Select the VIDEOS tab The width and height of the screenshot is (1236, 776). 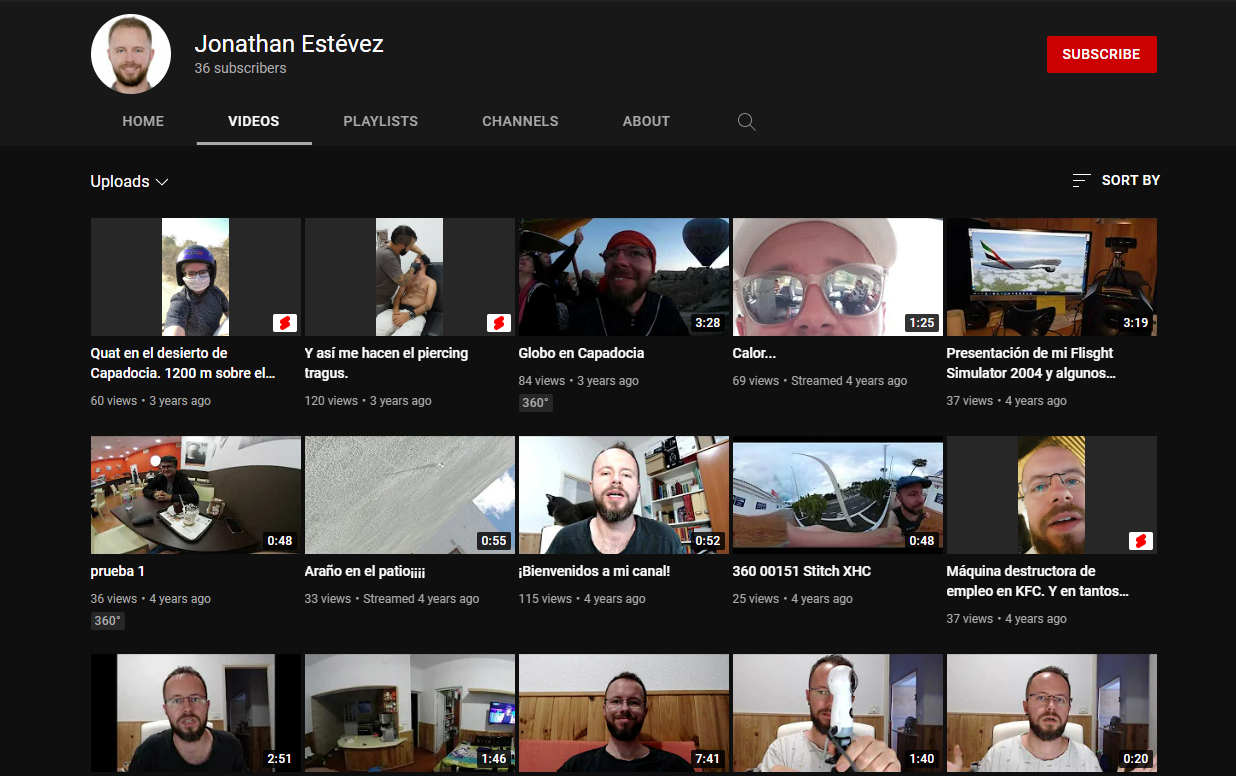click(x=254, y=121)
